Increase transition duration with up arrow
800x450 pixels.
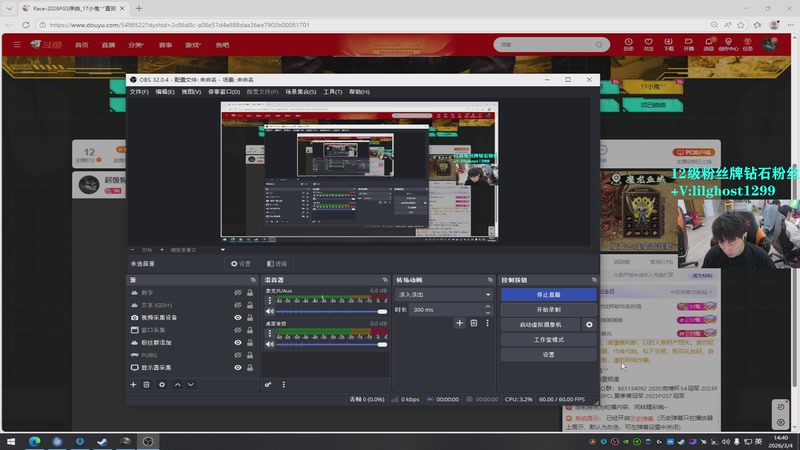(x=488, y=307)
